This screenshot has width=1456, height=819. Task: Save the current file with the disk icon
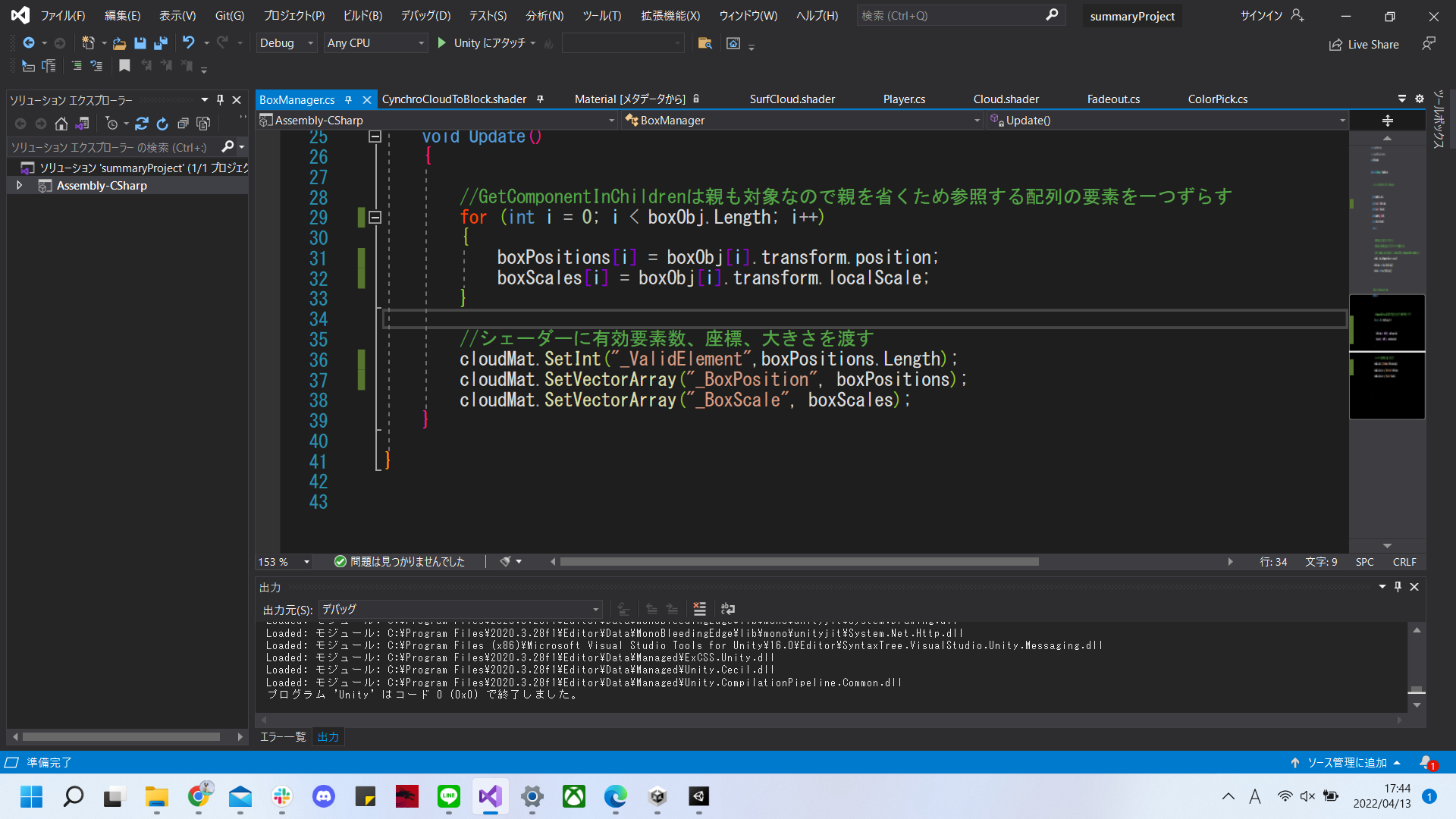click(140, 43)
